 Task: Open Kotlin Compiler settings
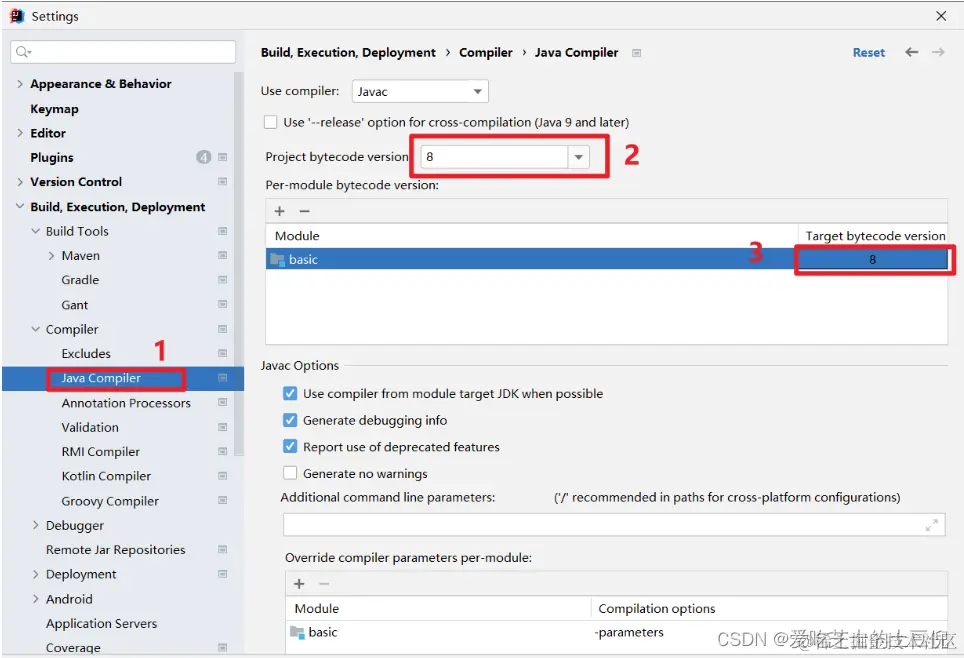pos(106,476)
